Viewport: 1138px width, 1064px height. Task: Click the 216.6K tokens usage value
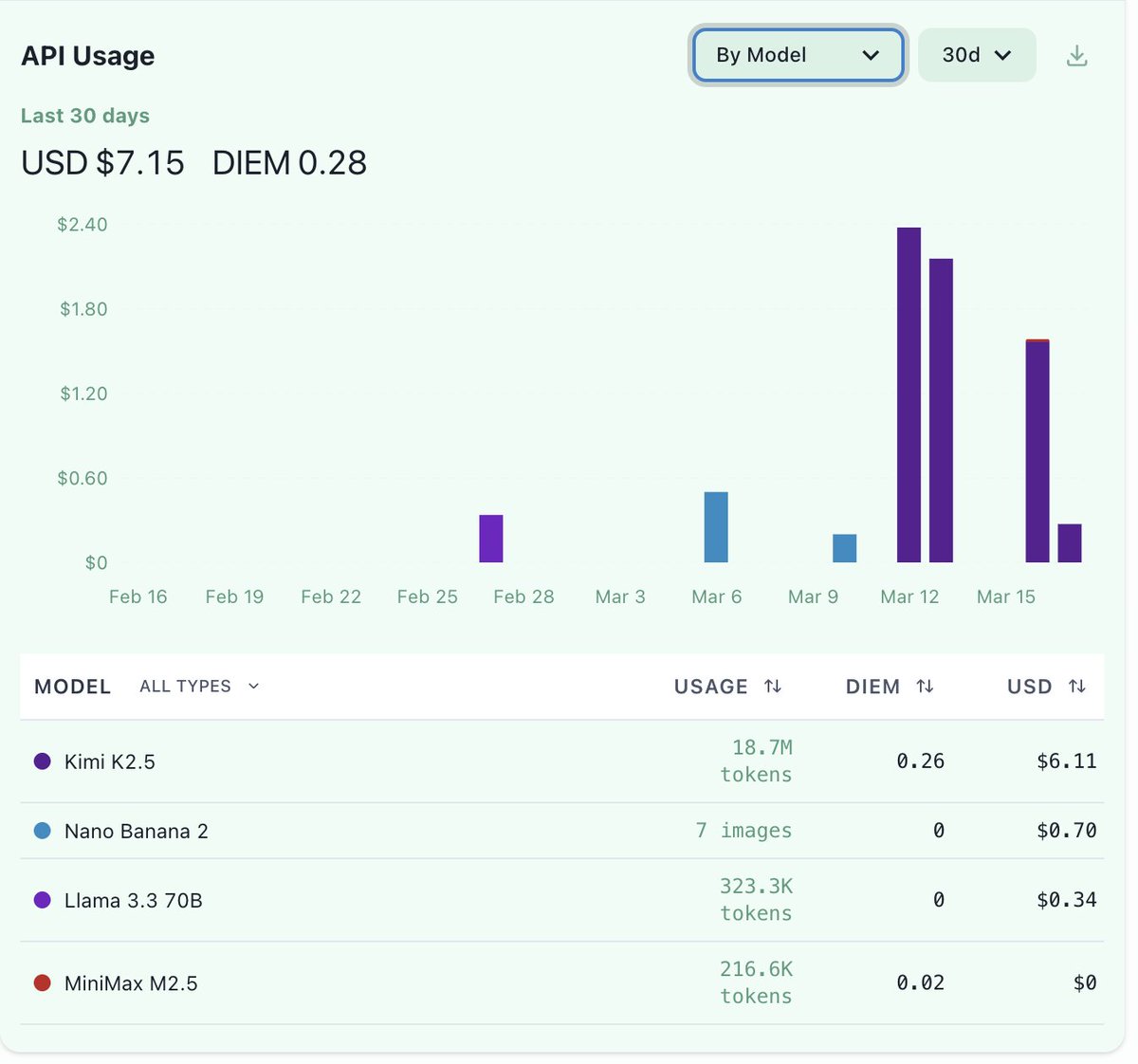[x=756, y=982]
